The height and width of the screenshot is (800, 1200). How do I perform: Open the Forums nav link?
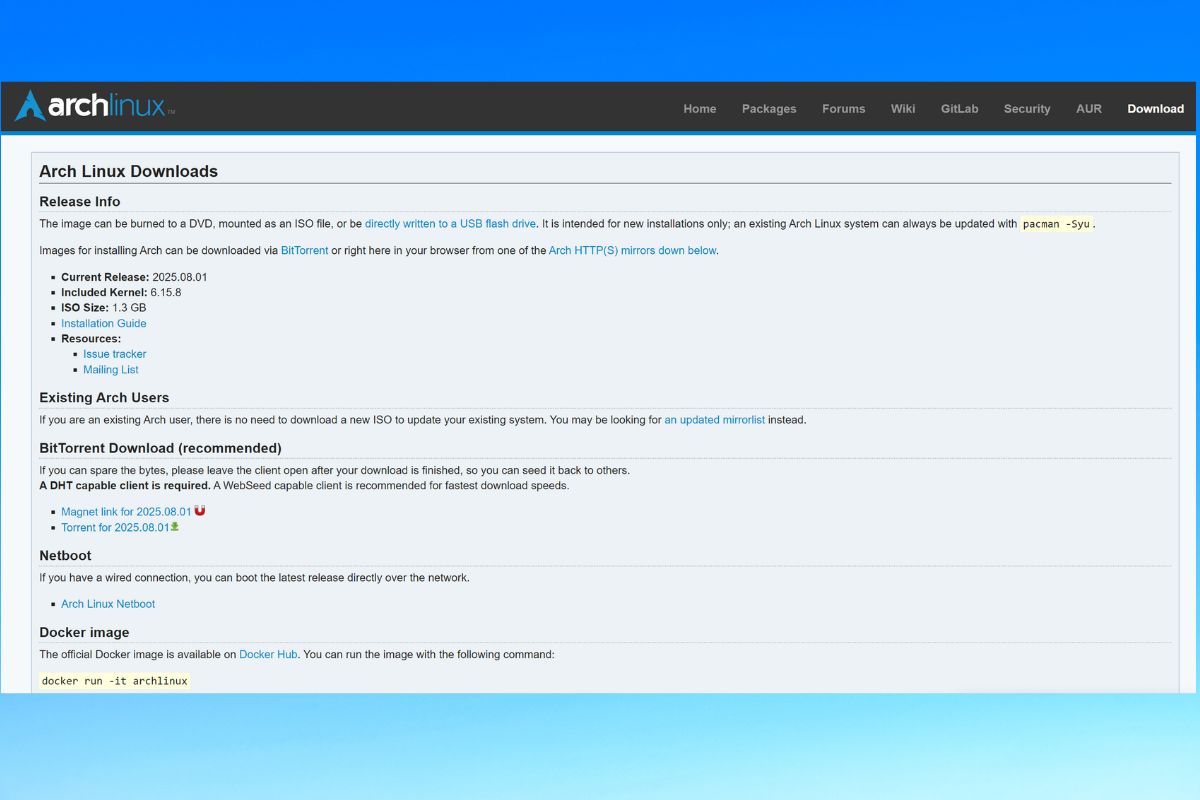tap(844, 109)
